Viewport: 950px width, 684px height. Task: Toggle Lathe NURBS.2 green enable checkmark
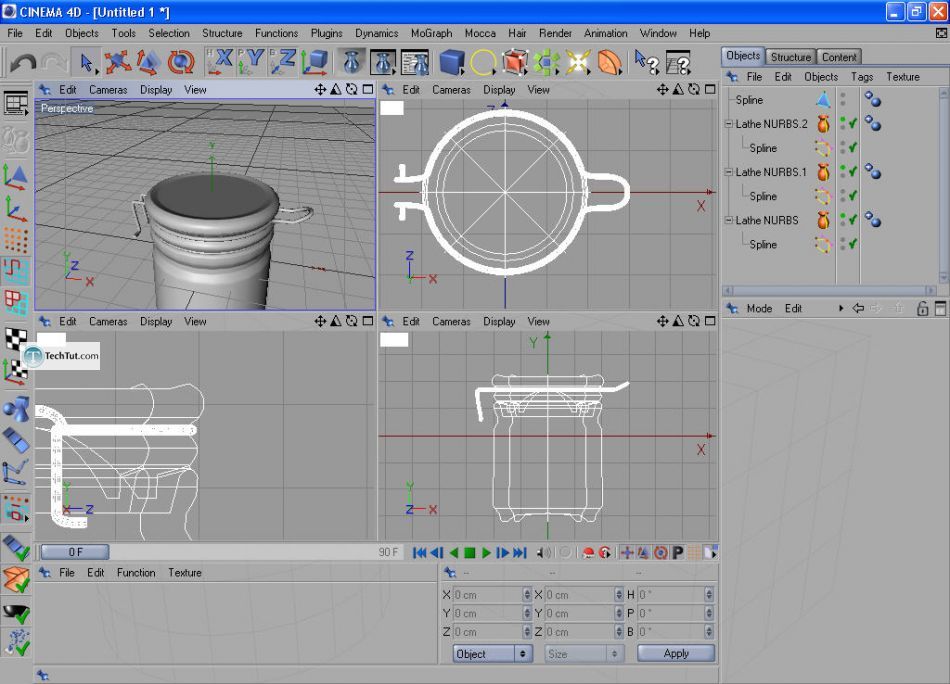(x=852, y=124)
